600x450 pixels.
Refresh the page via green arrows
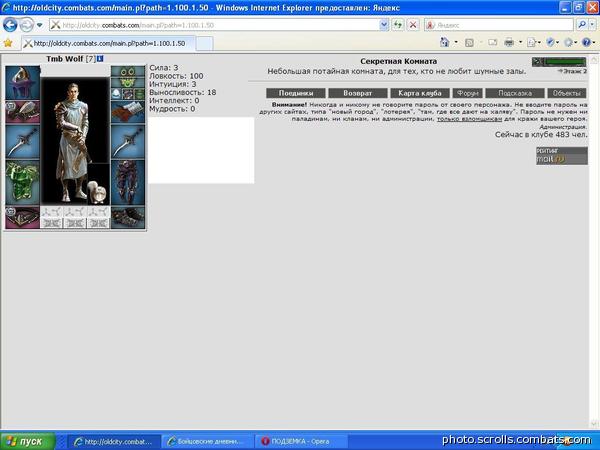[398, 25]
